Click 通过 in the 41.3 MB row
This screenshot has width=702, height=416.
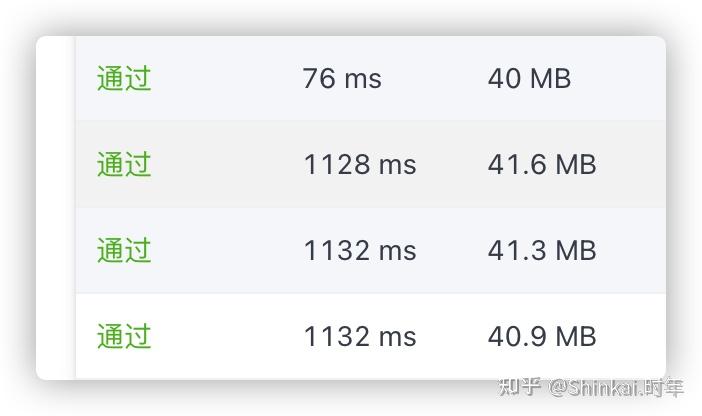point(124,250)
